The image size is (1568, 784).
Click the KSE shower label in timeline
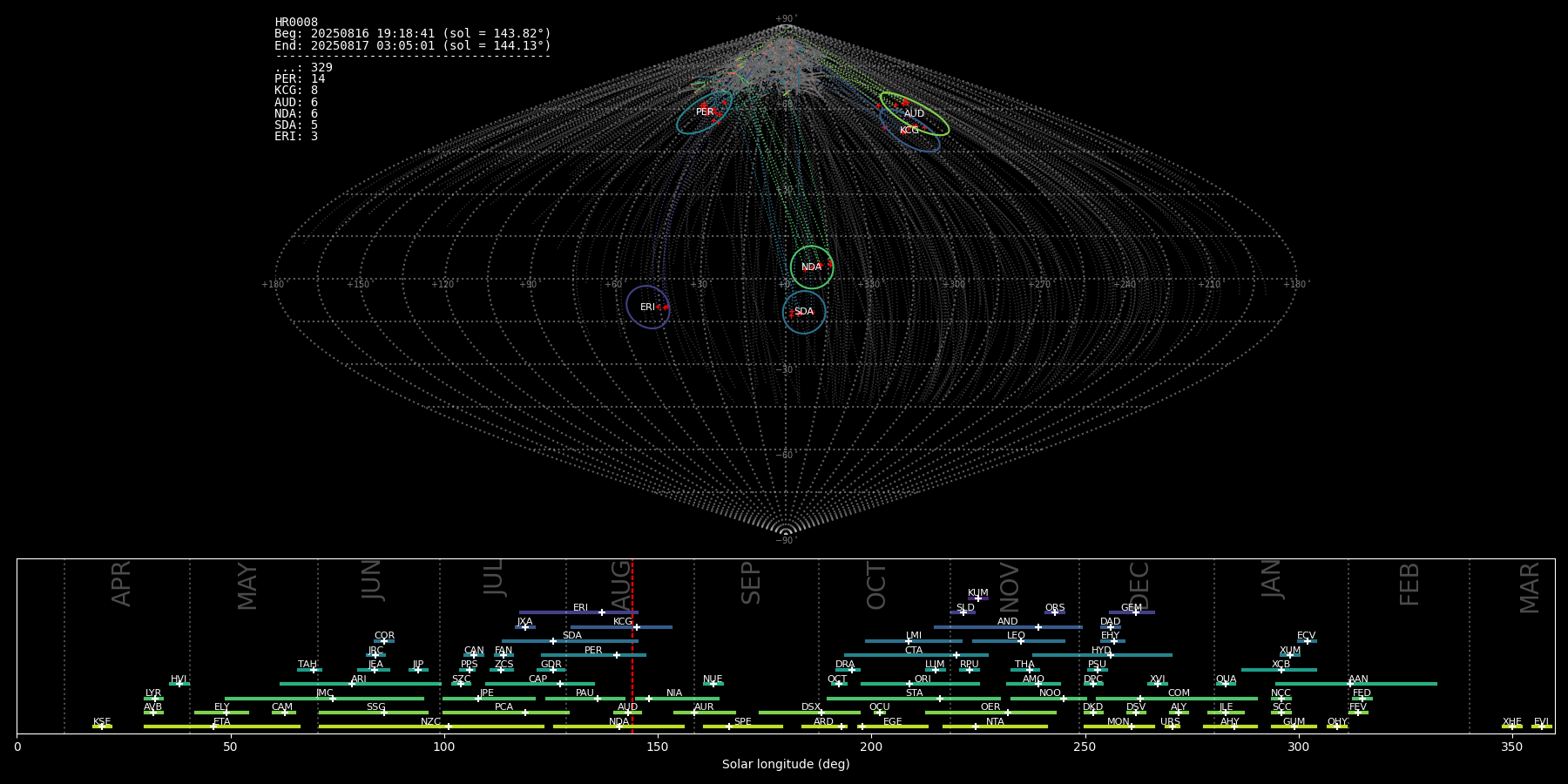pyautogui.click(x=102, y=722)
